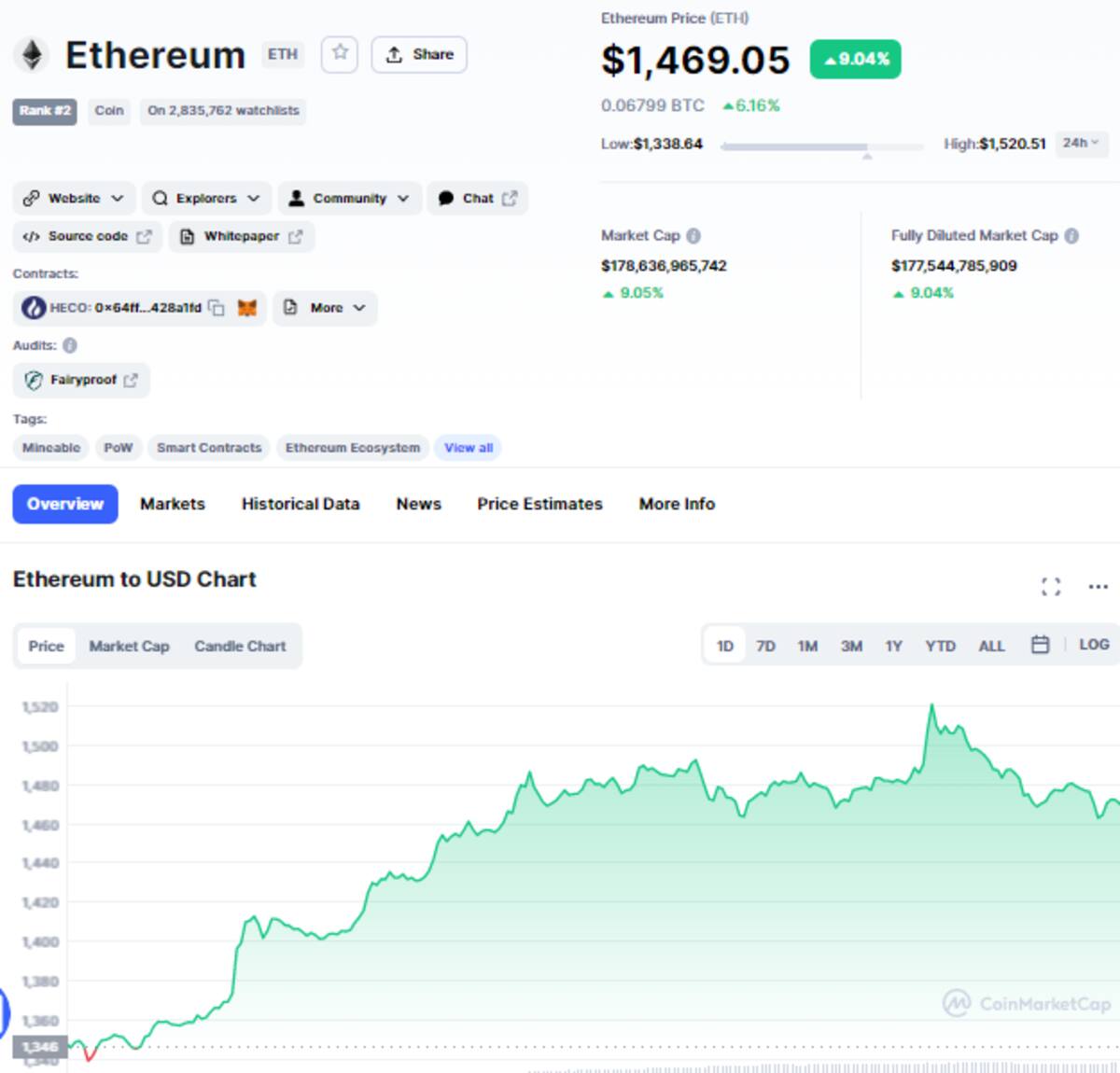The width and height of the screenshot is (1120, 1073).
Task: Set chart range to 7D
Action: pyautogui.click(x=765, y=646)
